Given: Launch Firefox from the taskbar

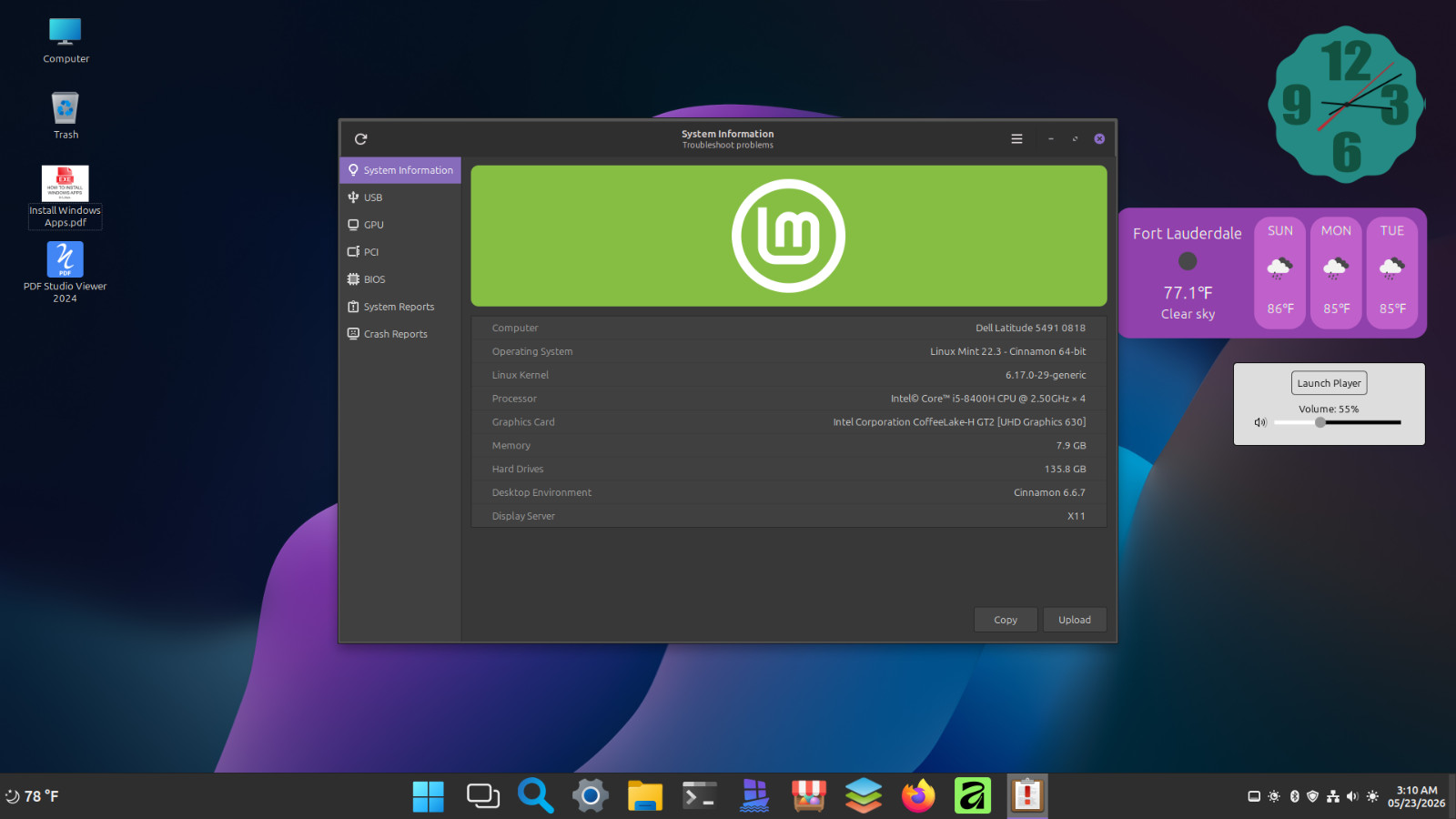Looking at the screenshot, I should click(x=918, y=796).
